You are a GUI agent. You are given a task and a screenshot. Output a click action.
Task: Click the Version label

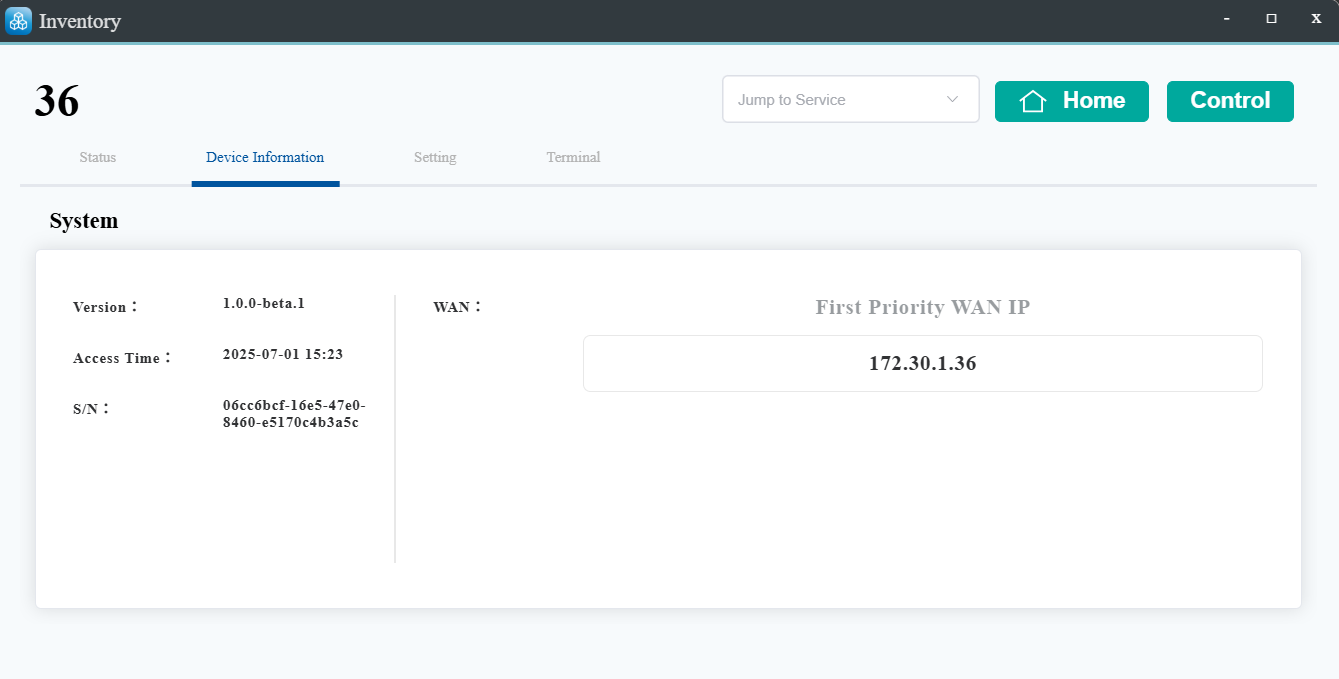click(106, 307)
